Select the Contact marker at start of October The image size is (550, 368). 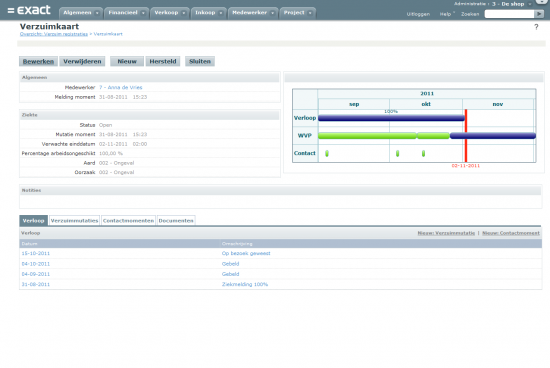coord(397,153)
